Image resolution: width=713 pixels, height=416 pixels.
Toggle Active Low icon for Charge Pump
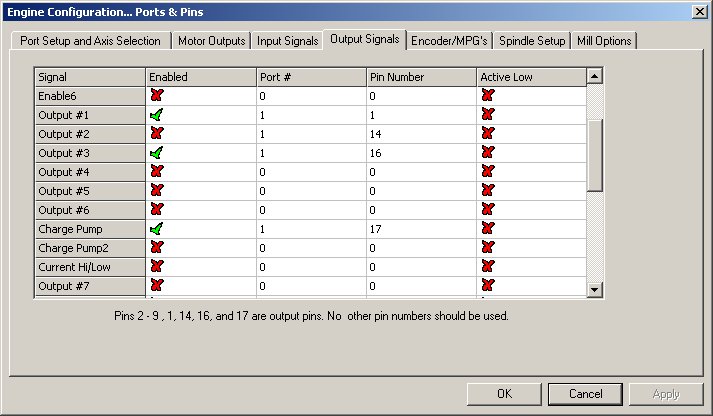(x=488, y=229)
